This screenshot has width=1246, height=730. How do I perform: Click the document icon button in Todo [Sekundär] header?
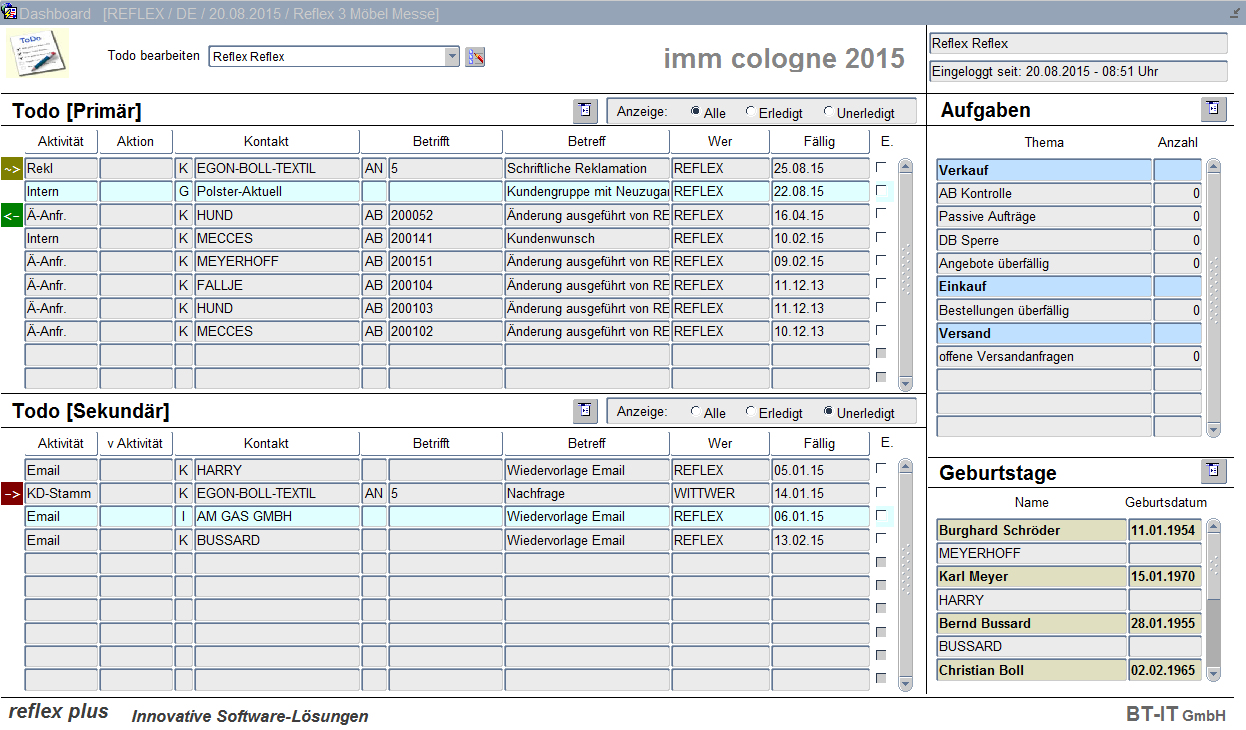[585, 411]
